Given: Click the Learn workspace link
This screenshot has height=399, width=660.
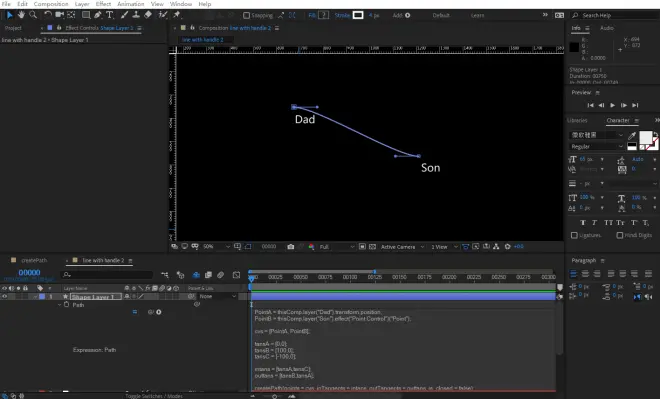Looking at the screenshot, I should [477, 15].
